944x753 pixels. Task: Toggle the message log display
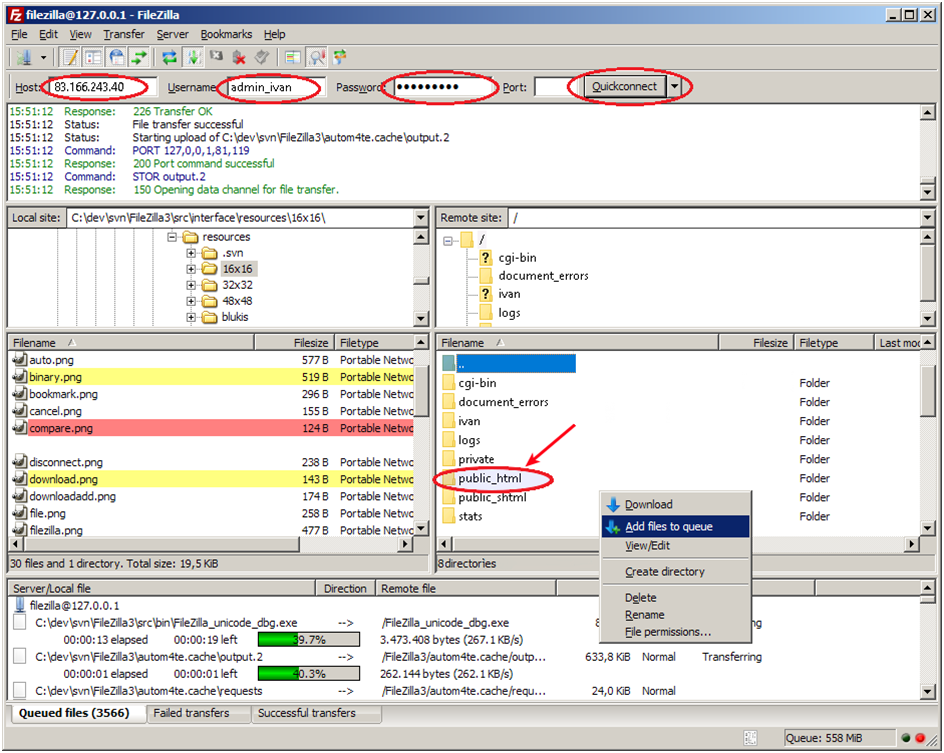point(70,58)
